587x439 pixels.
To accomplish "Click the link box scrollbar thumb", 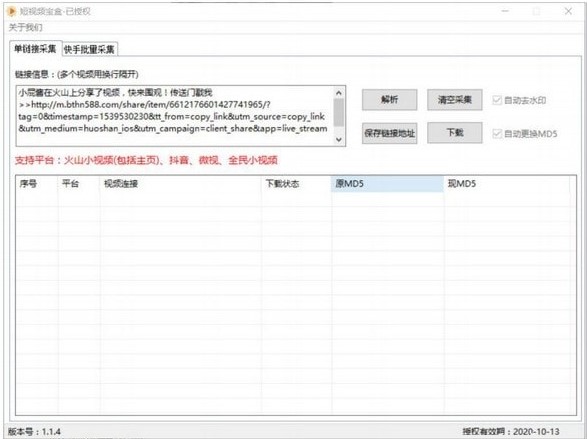I will 339,112.
